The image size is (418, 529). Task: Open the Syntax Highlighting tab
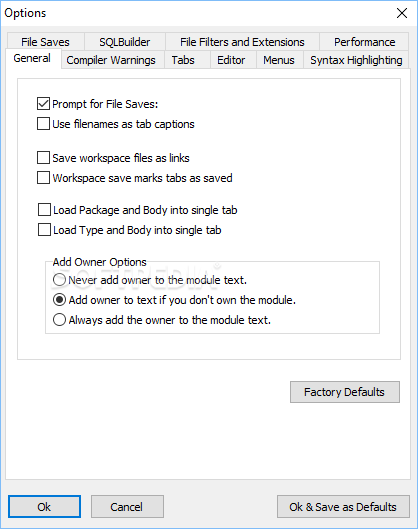pyautogui.click(x=356, y=60)
